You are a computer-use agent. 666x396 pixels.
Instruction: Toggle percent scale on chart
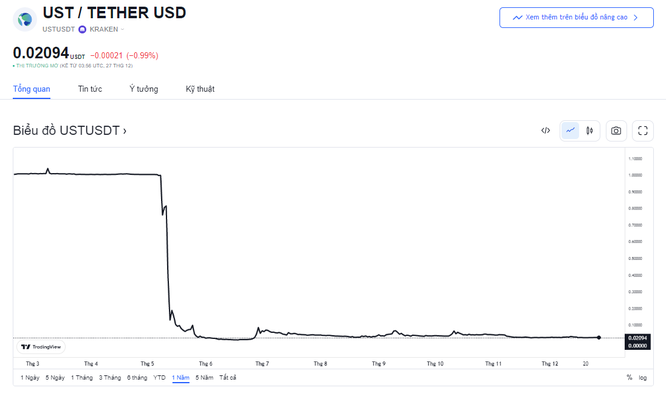(629, 377)
